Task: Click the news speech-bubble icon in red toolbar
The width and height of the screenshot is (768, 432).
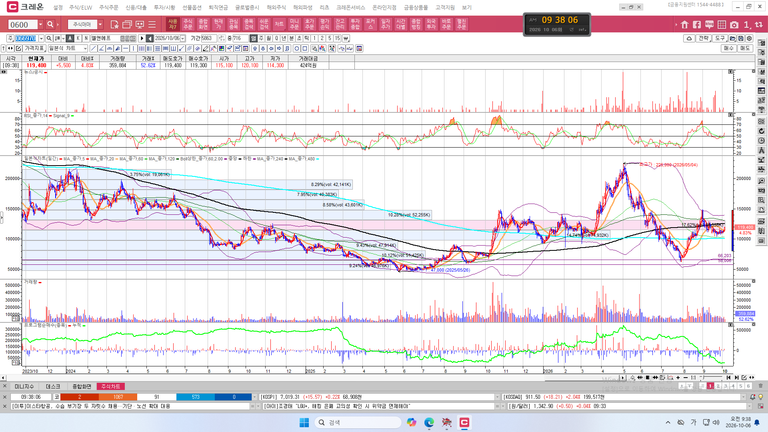Action: point(709,24)
